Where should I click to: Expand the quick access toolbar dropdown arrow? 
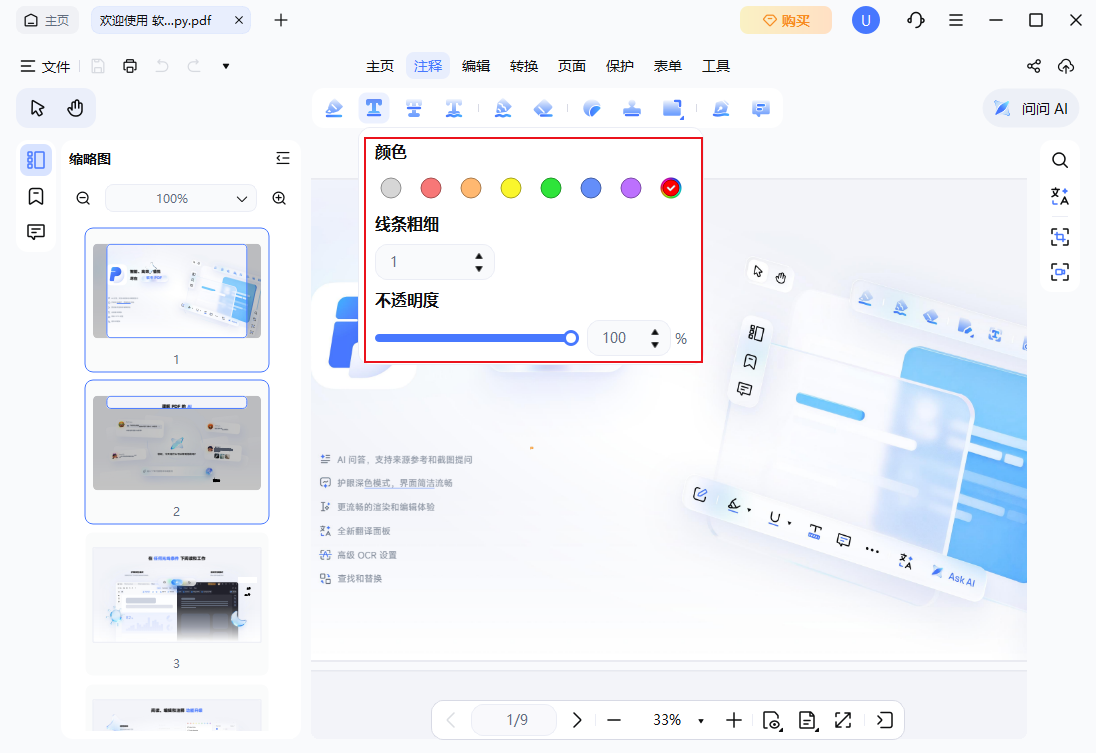(226, 66)
